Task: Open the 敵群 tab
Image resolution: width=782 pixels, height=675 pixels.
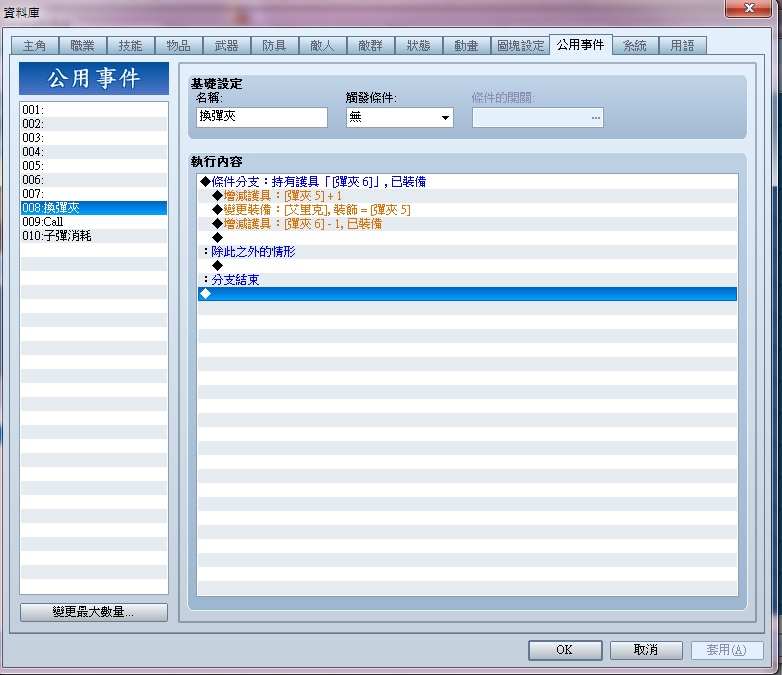Action: click(x=370, y=45)
